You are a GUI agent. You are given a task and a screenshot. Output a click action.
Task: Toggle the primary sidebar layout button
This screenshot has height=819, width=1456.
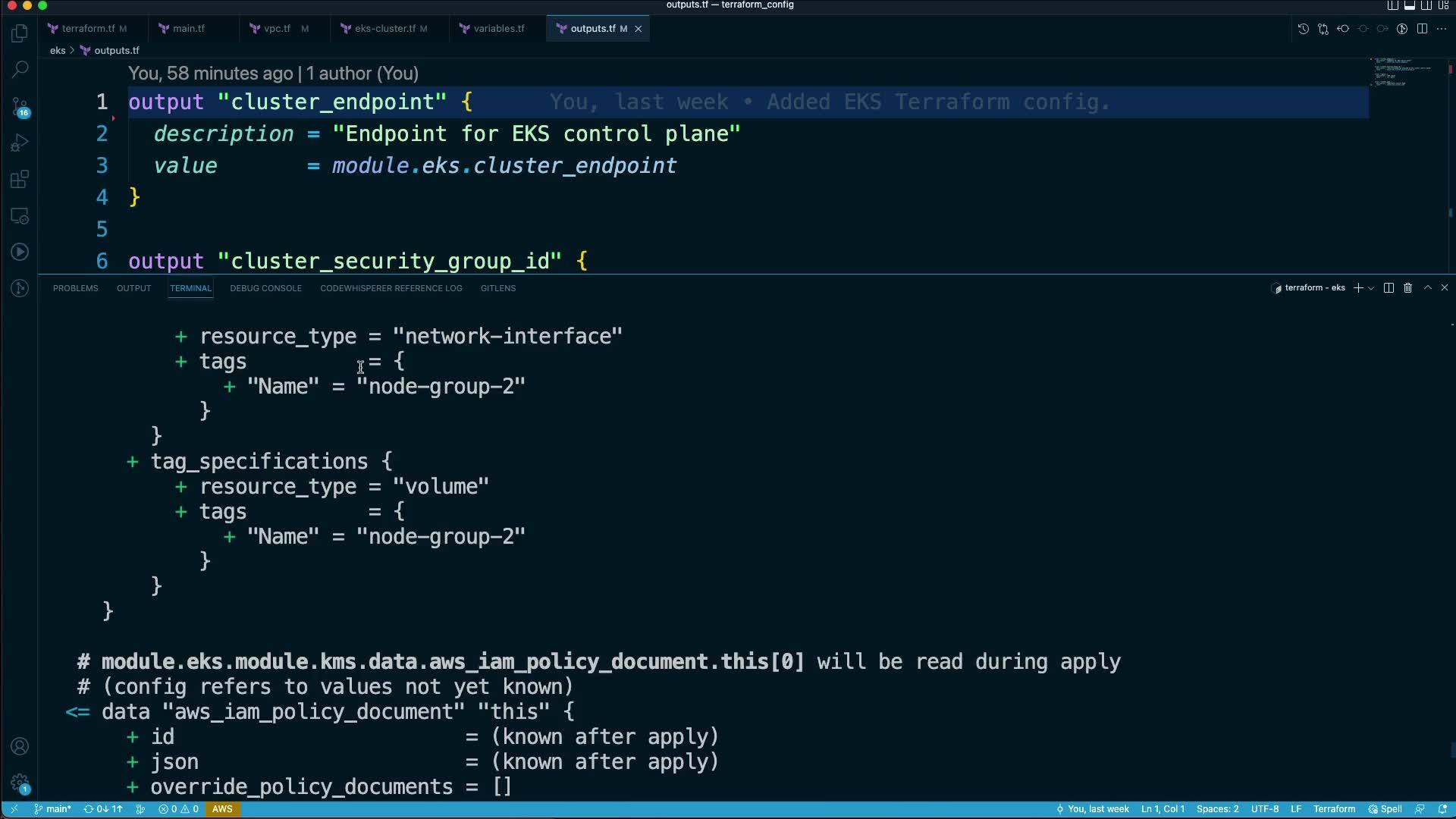point(1393,5)
